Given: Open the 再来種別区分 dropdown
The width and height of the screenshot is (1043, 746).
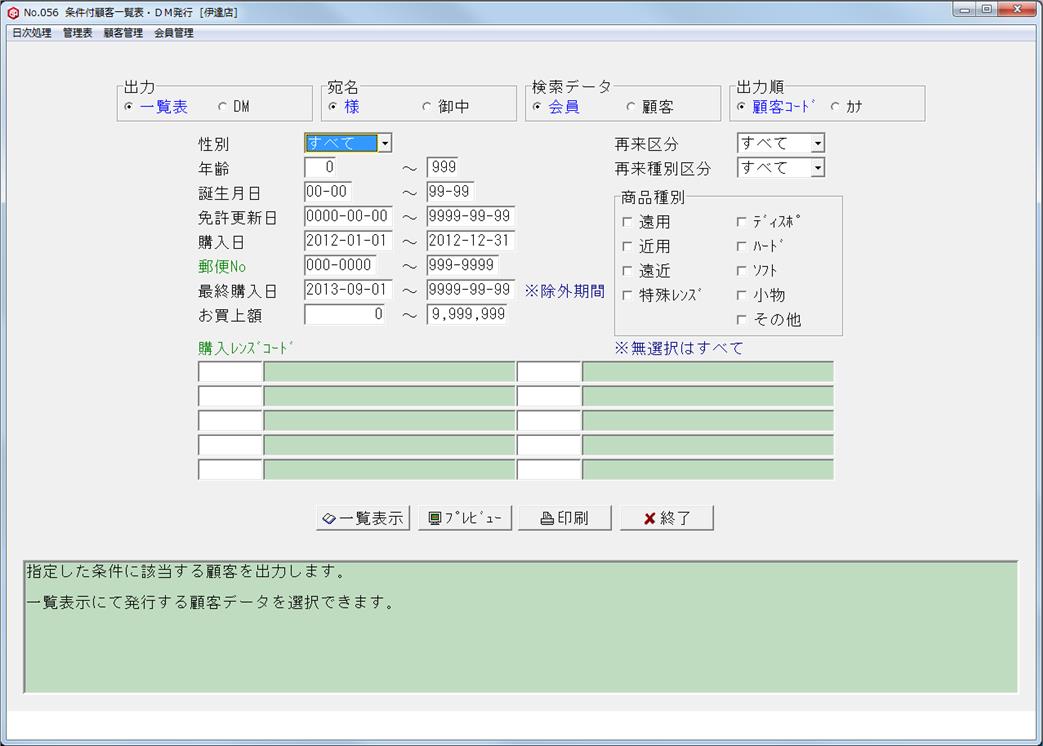Looking at the screenshot, I should [818, 168].
